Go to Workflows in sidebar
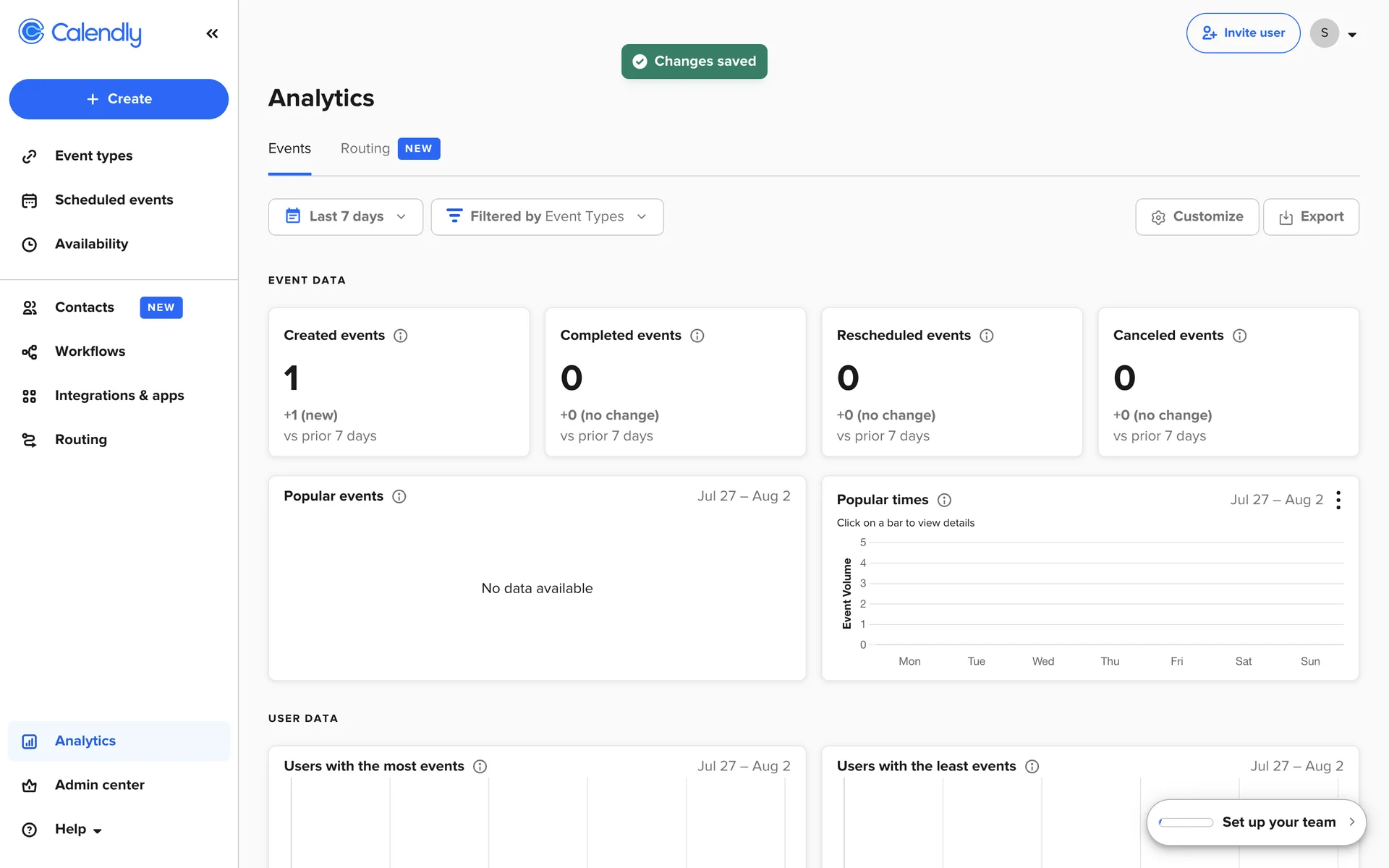 (x=90, y=352)
